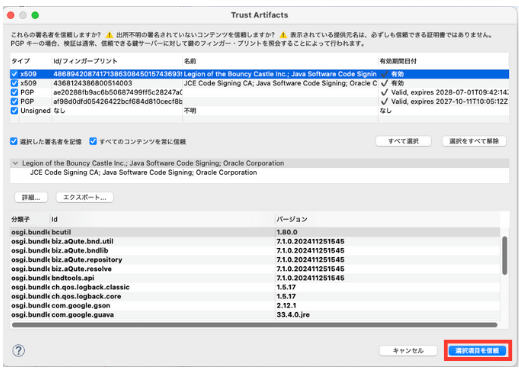Toggle checkbox for x509 JCE Code Signing CA row
The height and width of the screenshot is (370, 519).
(x=14, y=83)
